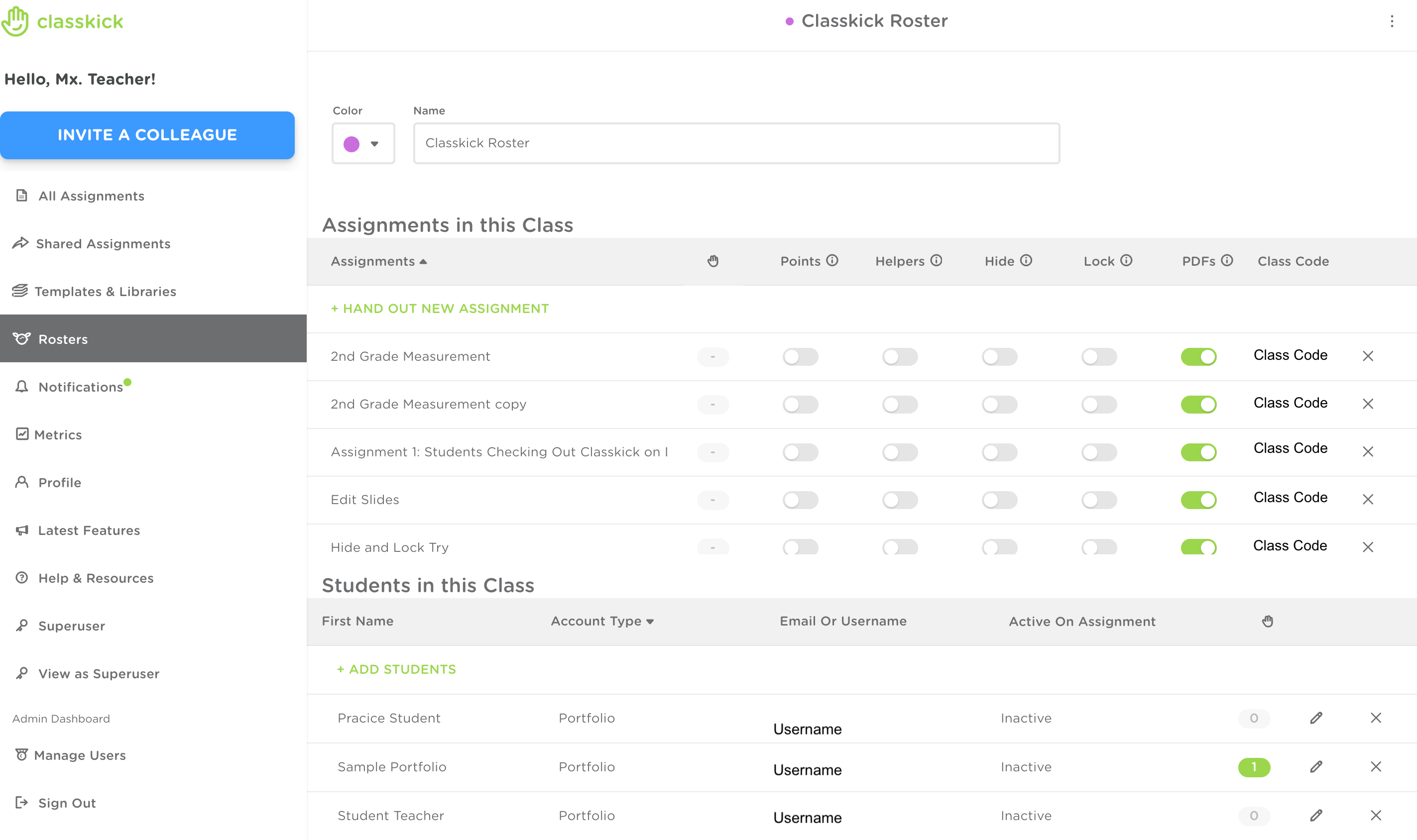Click the Helpers info icon
Viewport: 1417px width, 840px height.
pyautogui.click(x=936, y=260)
